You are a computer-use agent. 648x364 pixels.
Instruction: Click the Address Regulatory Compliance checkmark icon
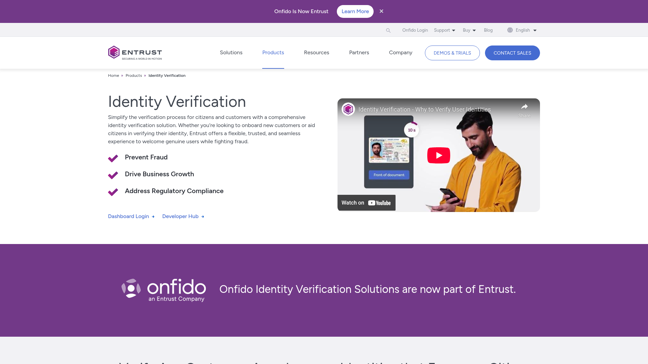113,192
